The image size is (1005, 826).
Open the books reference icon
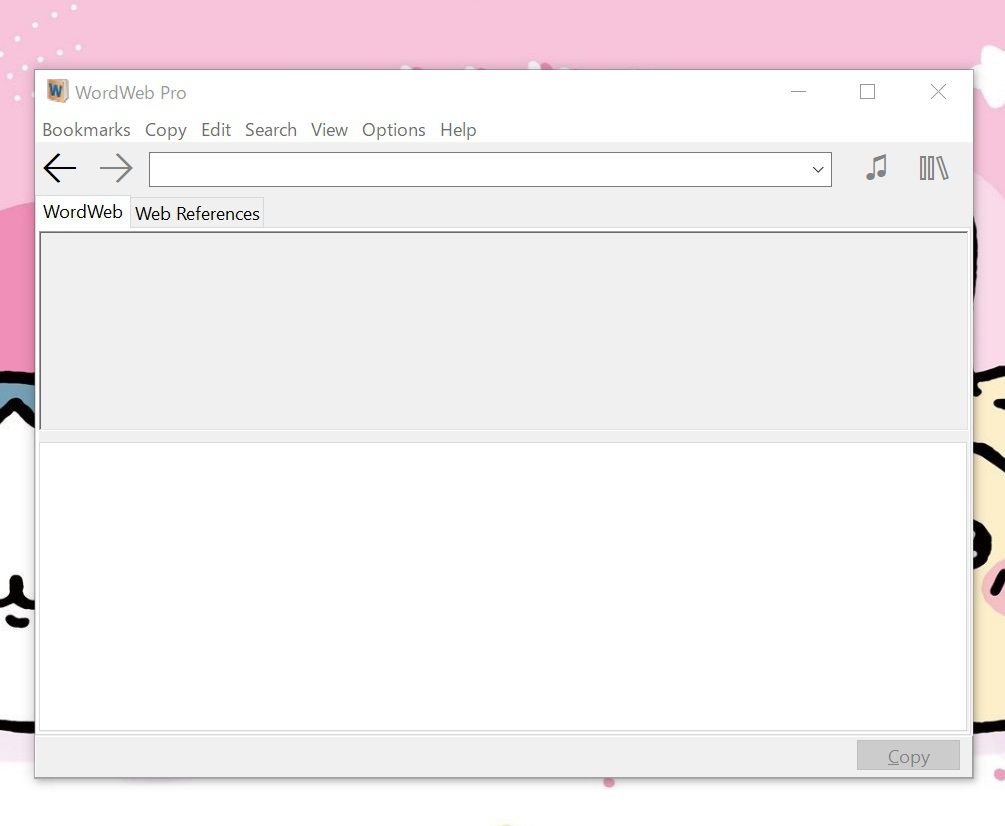tap(934, 168)
